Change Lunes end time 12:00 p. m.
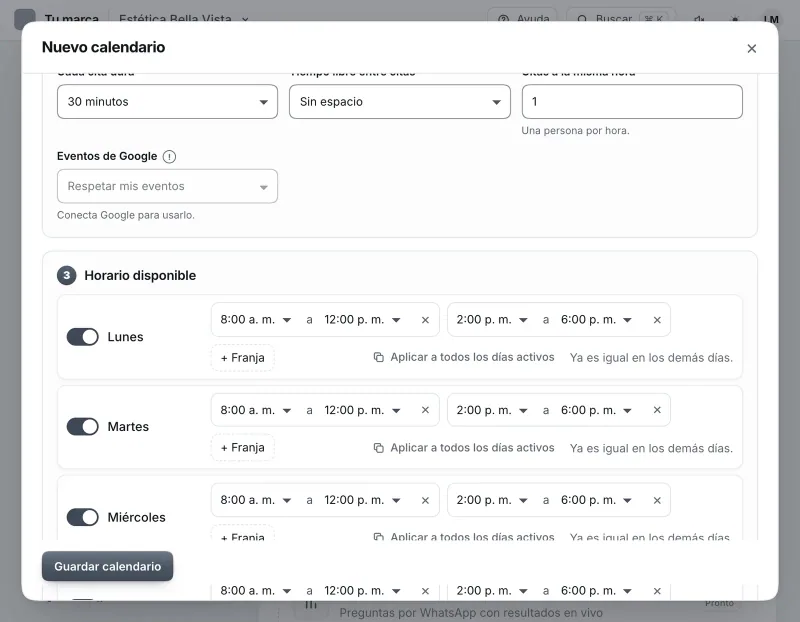Viewport: 800px width, 622px height. 362,320
